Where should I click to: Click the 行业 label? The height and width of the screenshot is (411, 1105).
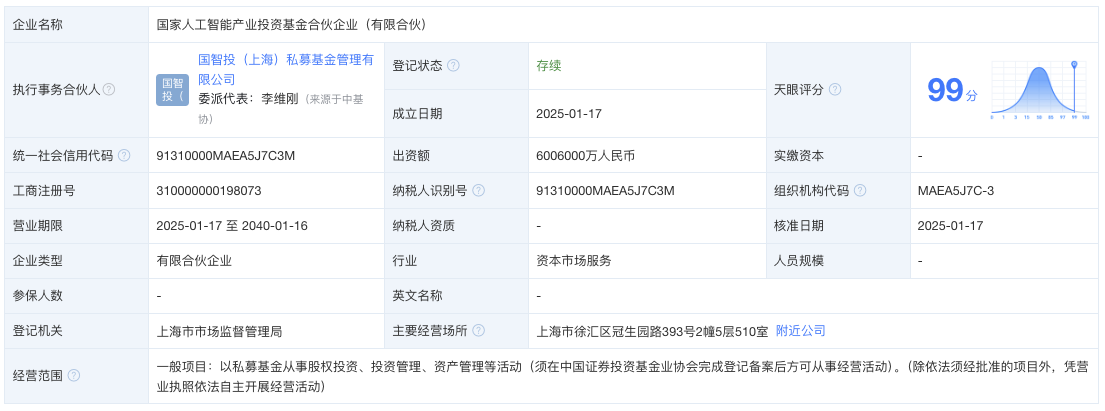pyautogui.click(x=405, y=261)
